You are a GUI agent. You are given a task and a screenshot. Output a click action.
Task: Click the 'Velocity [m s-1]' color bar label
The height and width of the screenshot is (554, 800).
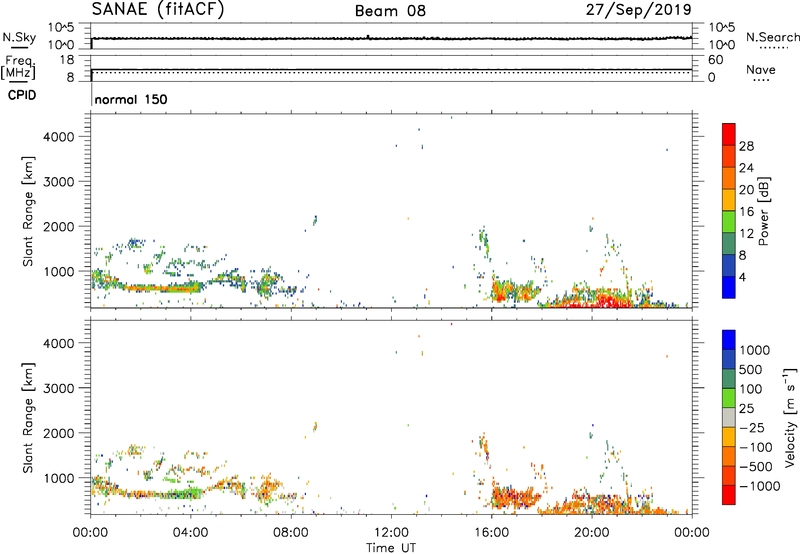coord(790,417)
